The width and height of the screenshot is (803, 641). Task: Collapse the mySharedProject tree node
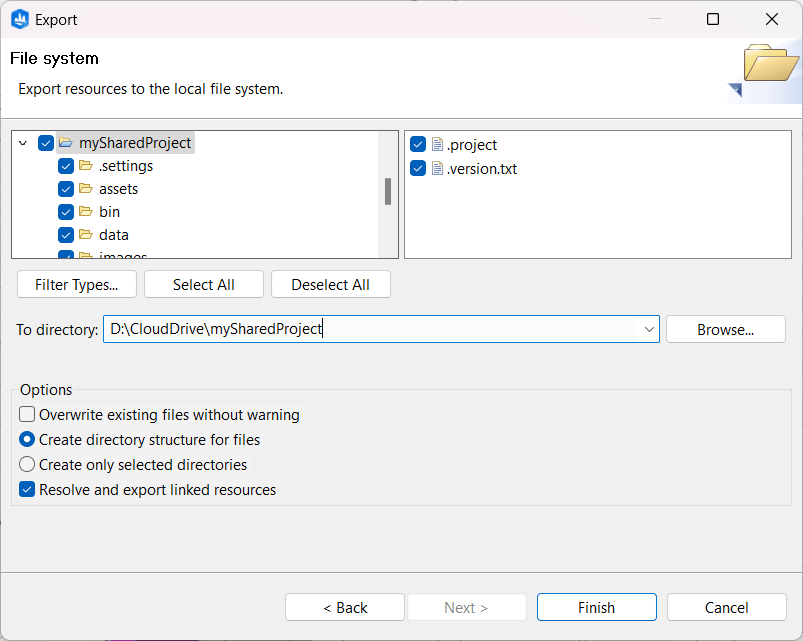point(22,142)
